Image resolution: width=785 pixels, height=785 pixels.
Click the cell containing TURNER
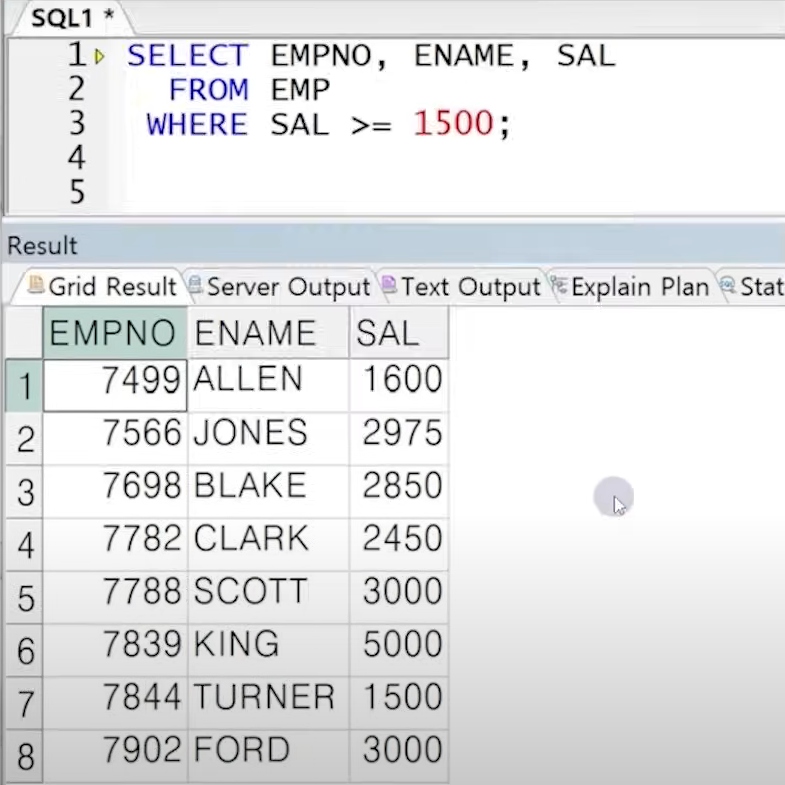click(x=268, y=704)
